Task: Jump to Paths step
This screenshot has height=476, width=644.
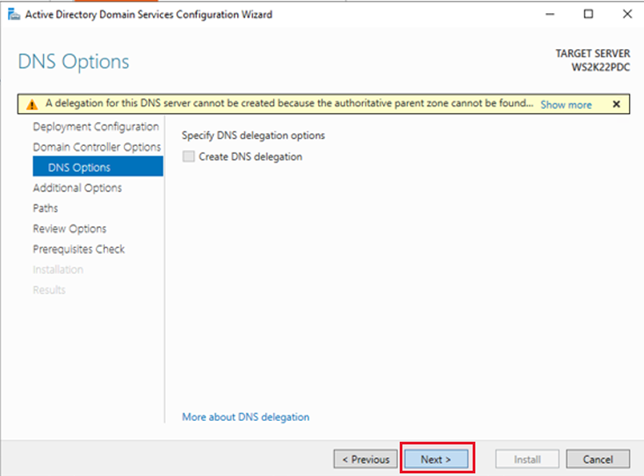Action: [x=45, y=208]
